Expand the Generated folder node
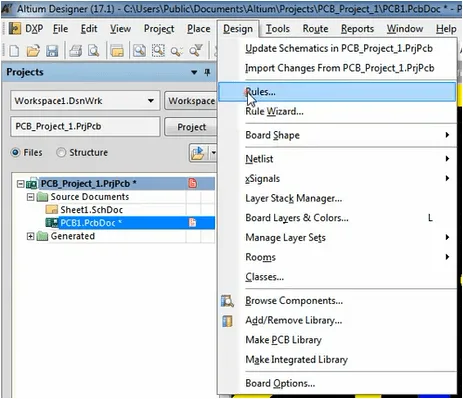463x399 pixels. (x=30, y=236)
